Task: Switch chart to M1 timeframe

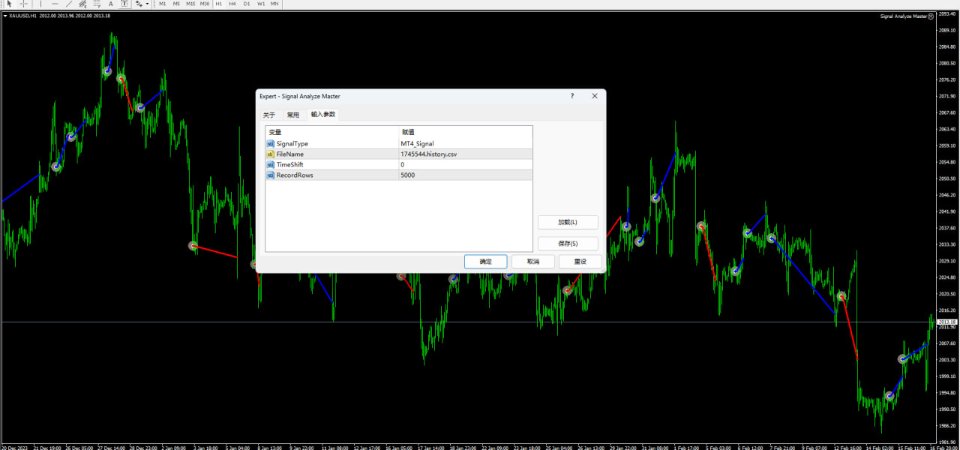Action: [162, 4]
